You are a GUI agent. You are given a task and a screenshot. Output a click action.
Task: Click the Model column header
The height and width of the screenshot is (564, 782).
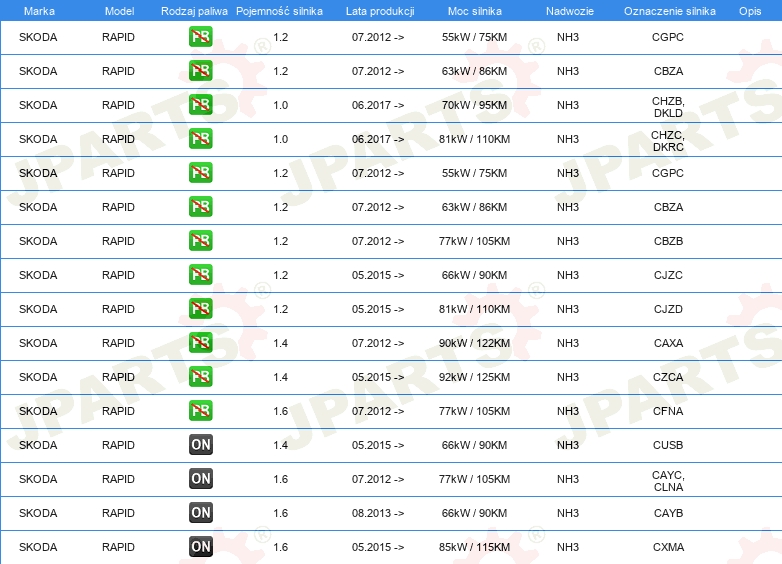pyautogui.click(x=119, y=11)
